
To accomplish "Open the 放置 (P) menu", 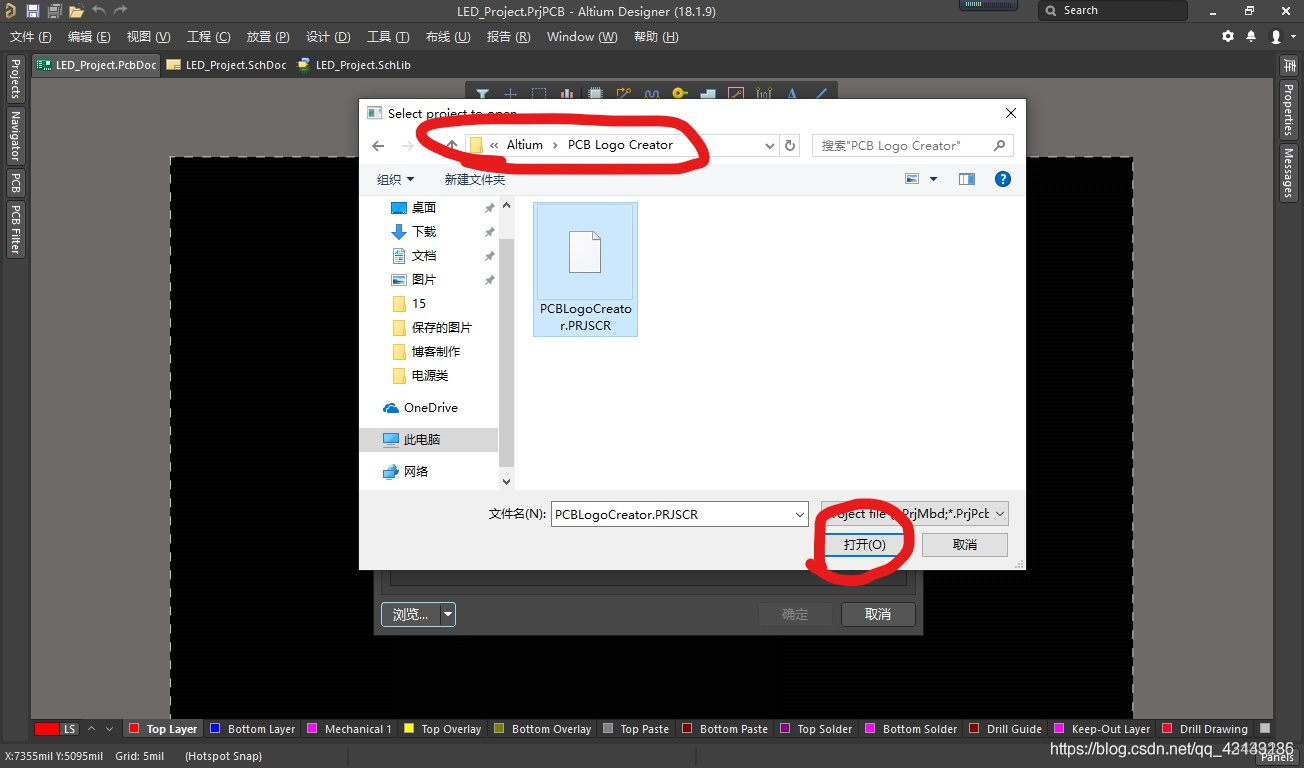I will [x=268, y=37].
